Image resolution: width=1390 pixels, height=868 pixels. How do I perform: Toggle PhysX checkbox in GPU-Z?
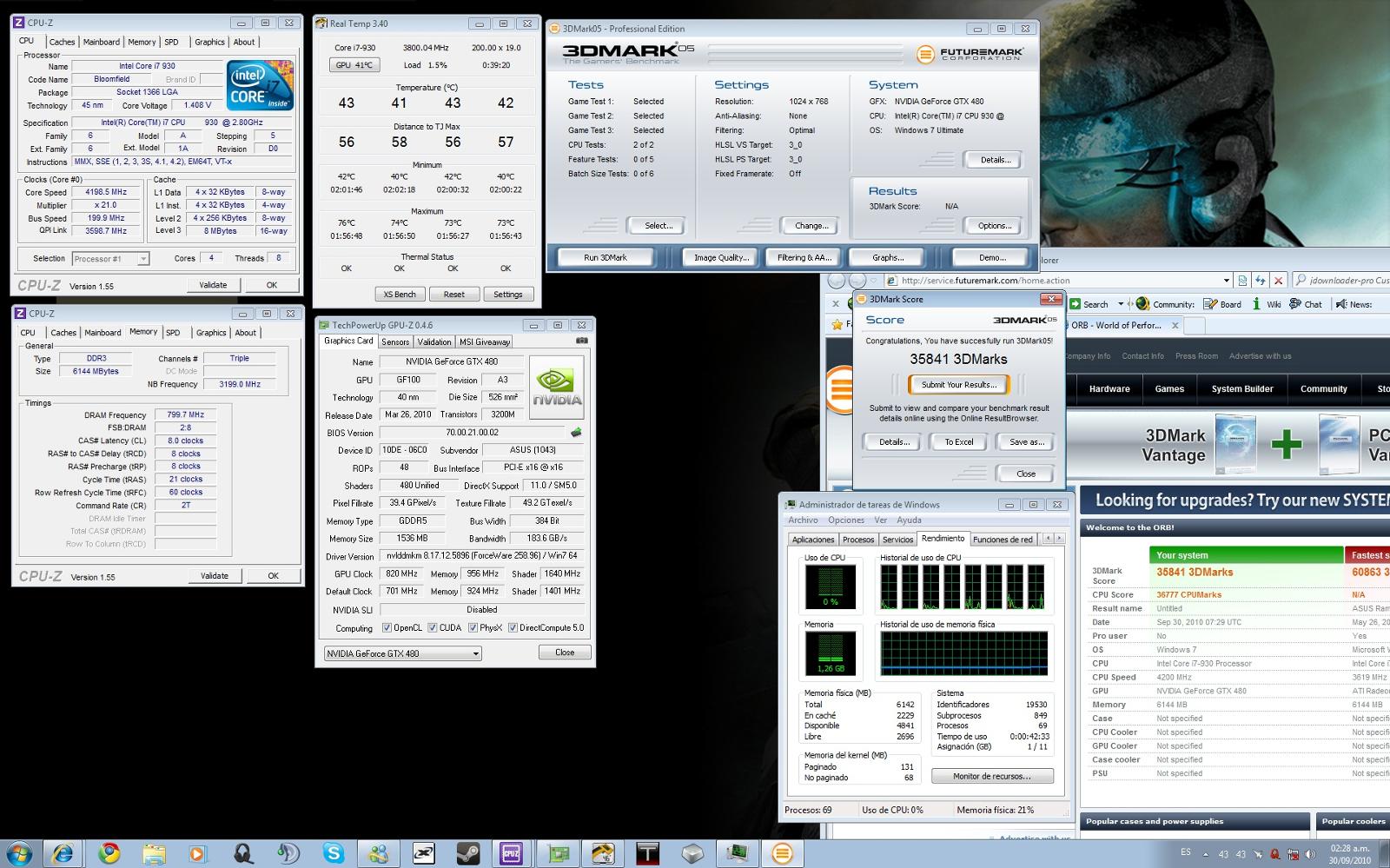pos(473,627)
